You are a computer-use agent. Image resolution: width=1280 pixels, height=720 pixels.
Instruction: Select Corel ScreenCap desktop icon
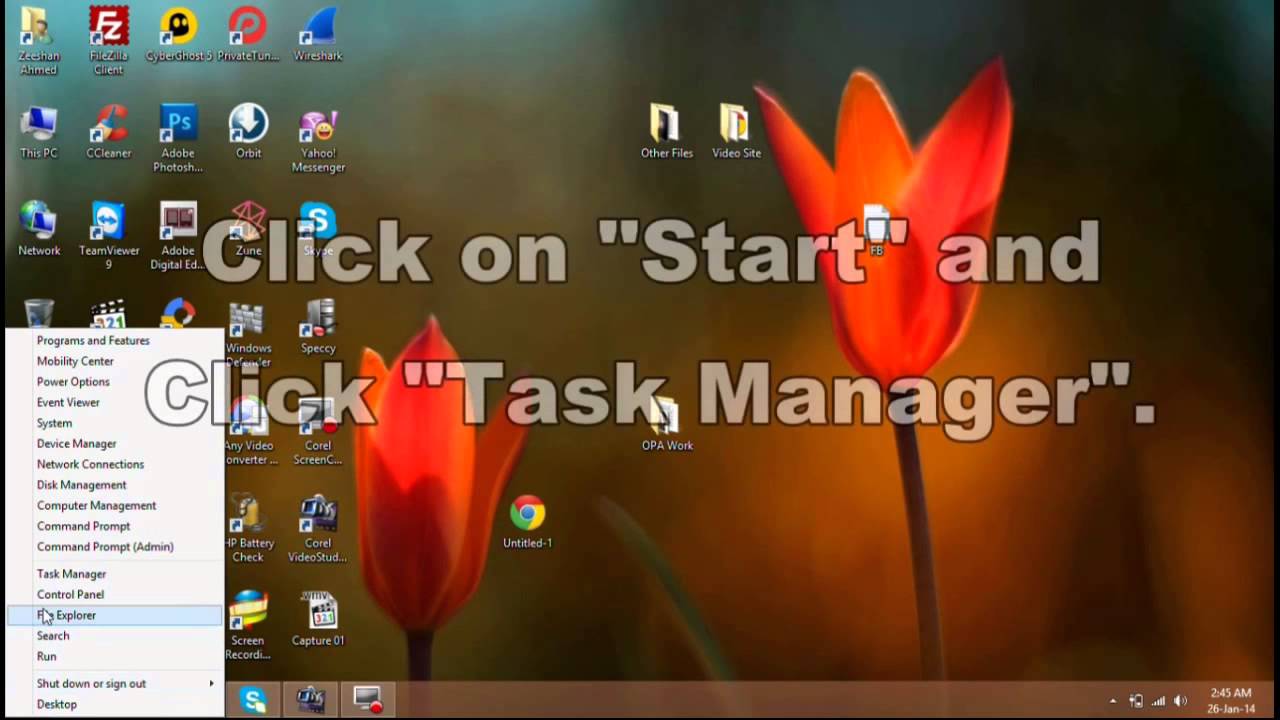(318, 431)
